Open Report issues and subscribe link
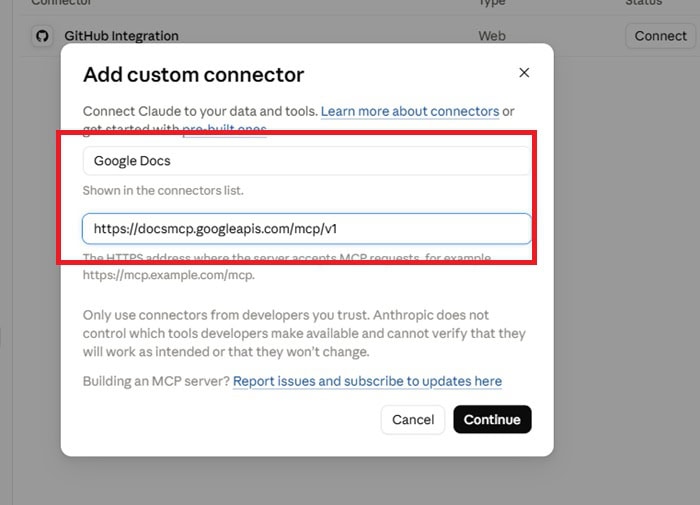This screenshot has width=700, height=505. [x=367, y=381]
